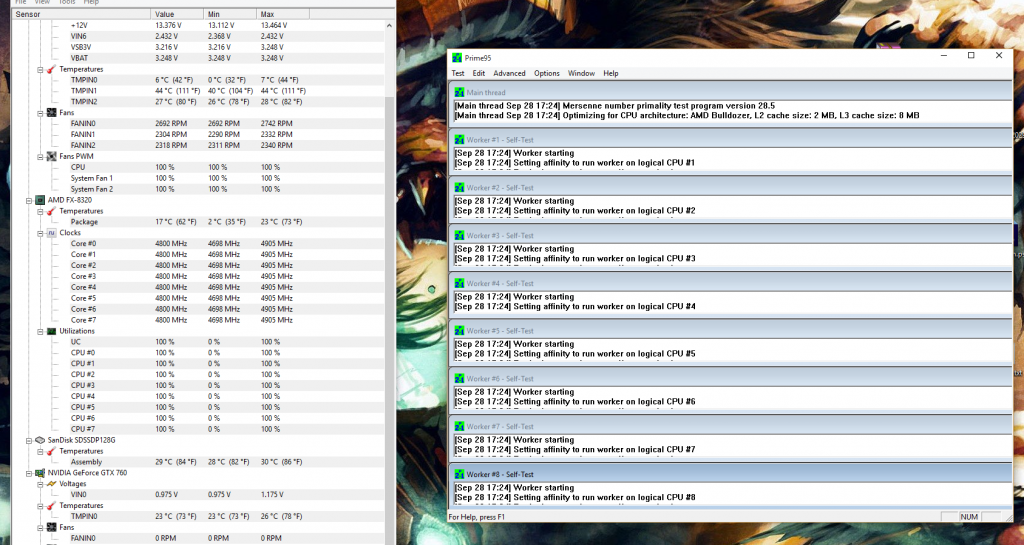Collapse the motherboard Fans node above FANIN0 2692 RPM
Viewport: 1024px width, 545px height.
[40, 113]
